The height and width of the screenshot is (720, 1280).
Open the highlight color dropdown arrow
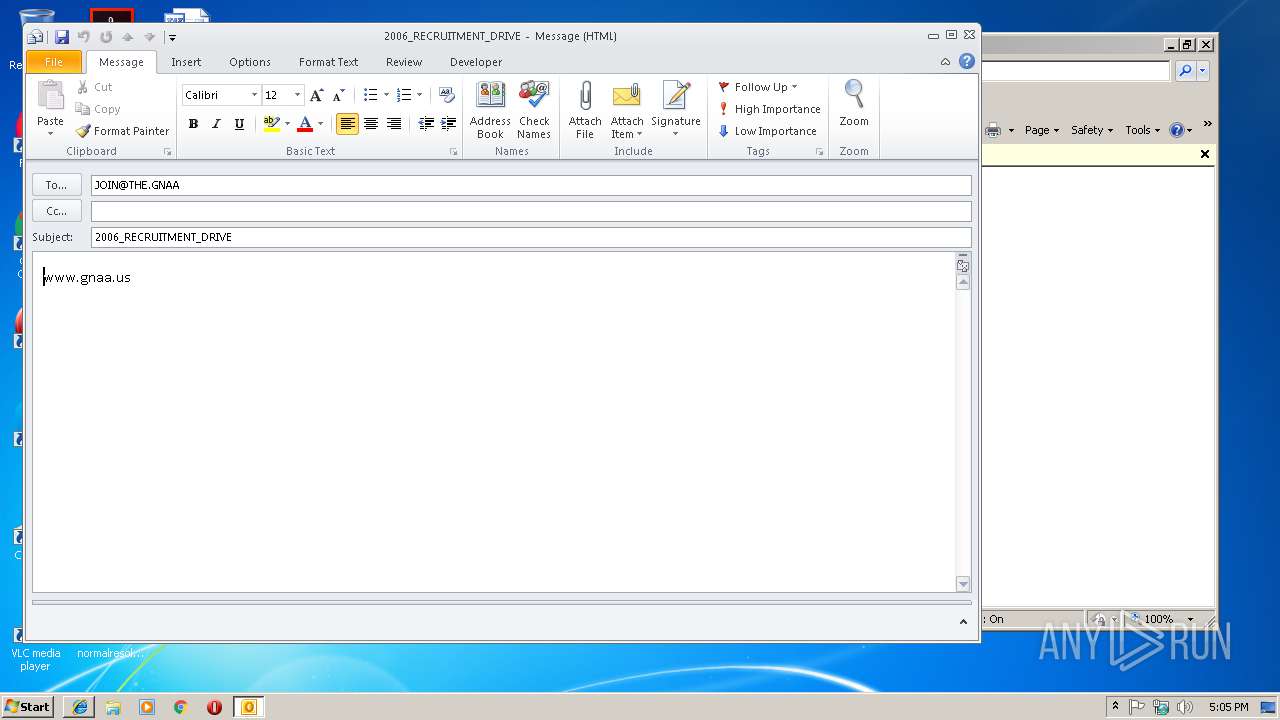coord(287,124)
